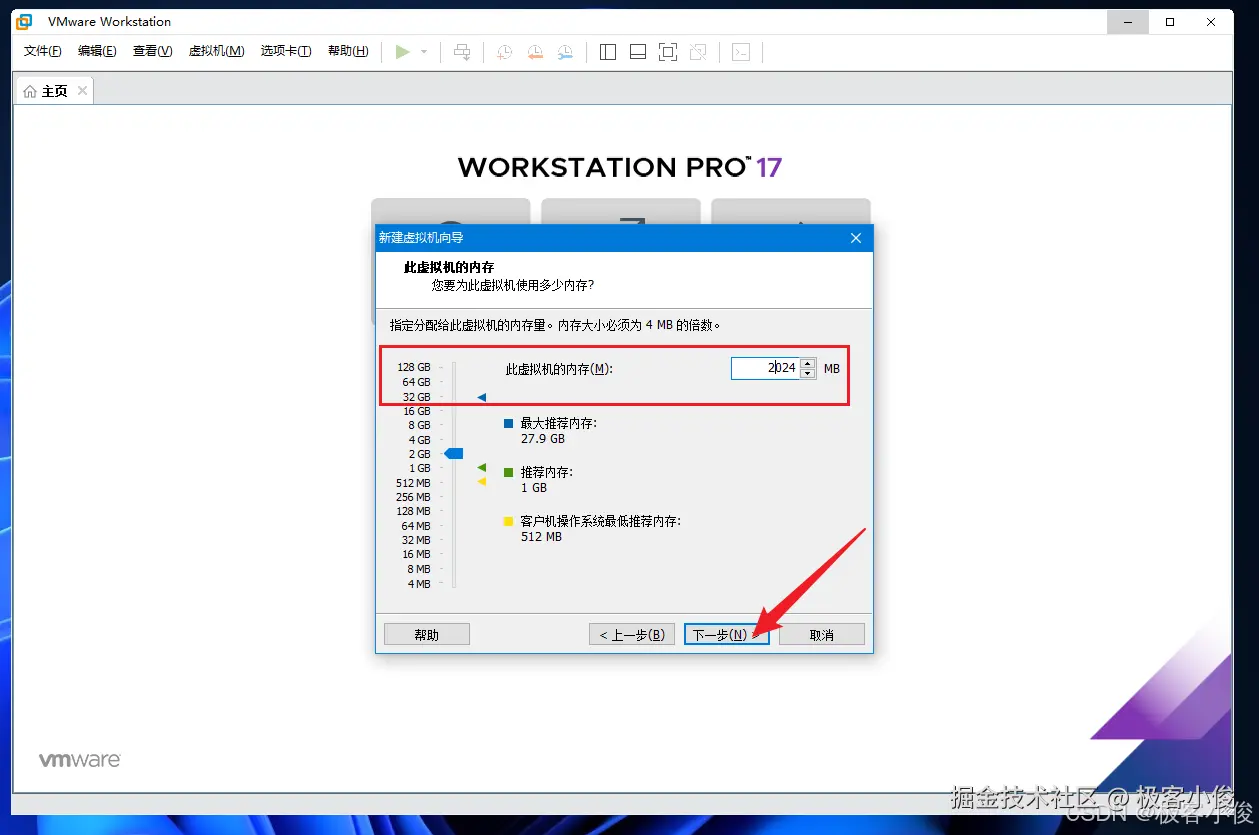Click the full screen mode icon
This screenshot has width=1259, height=835.
click(x=668, y=52)
